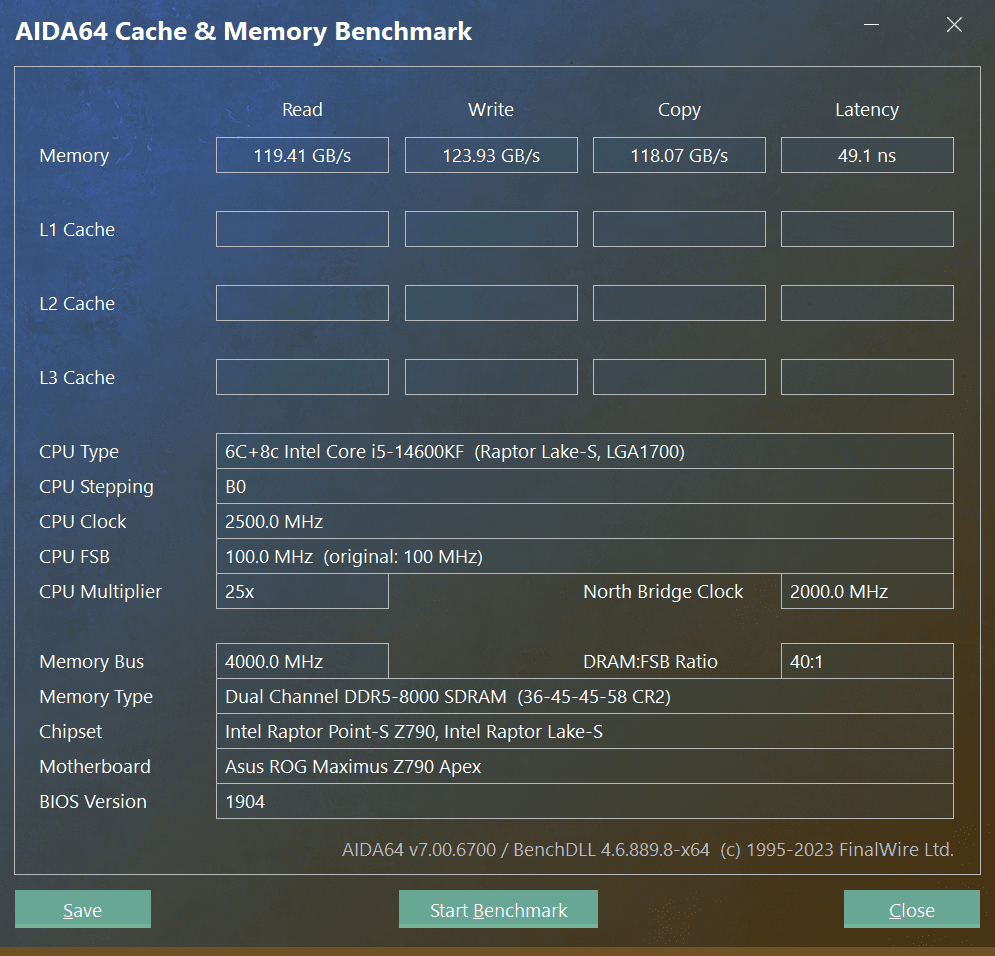Viewport: 995px width, 956px height.
Task: Click the Latency column header
Action: [867, 110]
